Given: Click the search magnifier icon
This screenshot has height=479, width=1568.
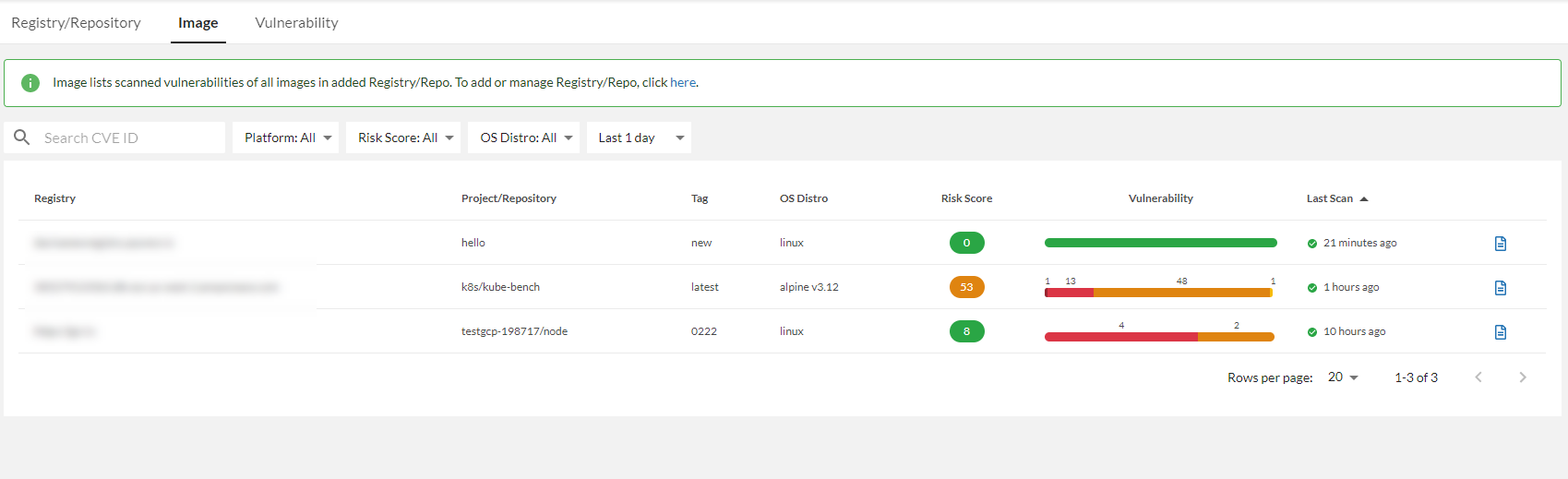Looking at the screenshot, I should (22, 138).
